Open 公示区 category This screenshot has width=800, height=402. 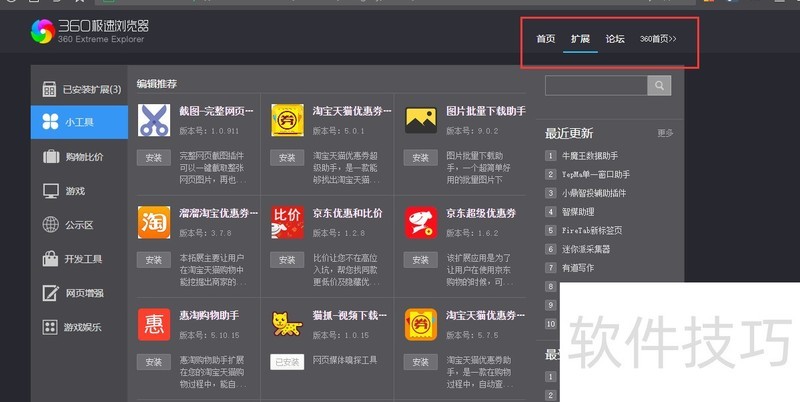(79, 224)
